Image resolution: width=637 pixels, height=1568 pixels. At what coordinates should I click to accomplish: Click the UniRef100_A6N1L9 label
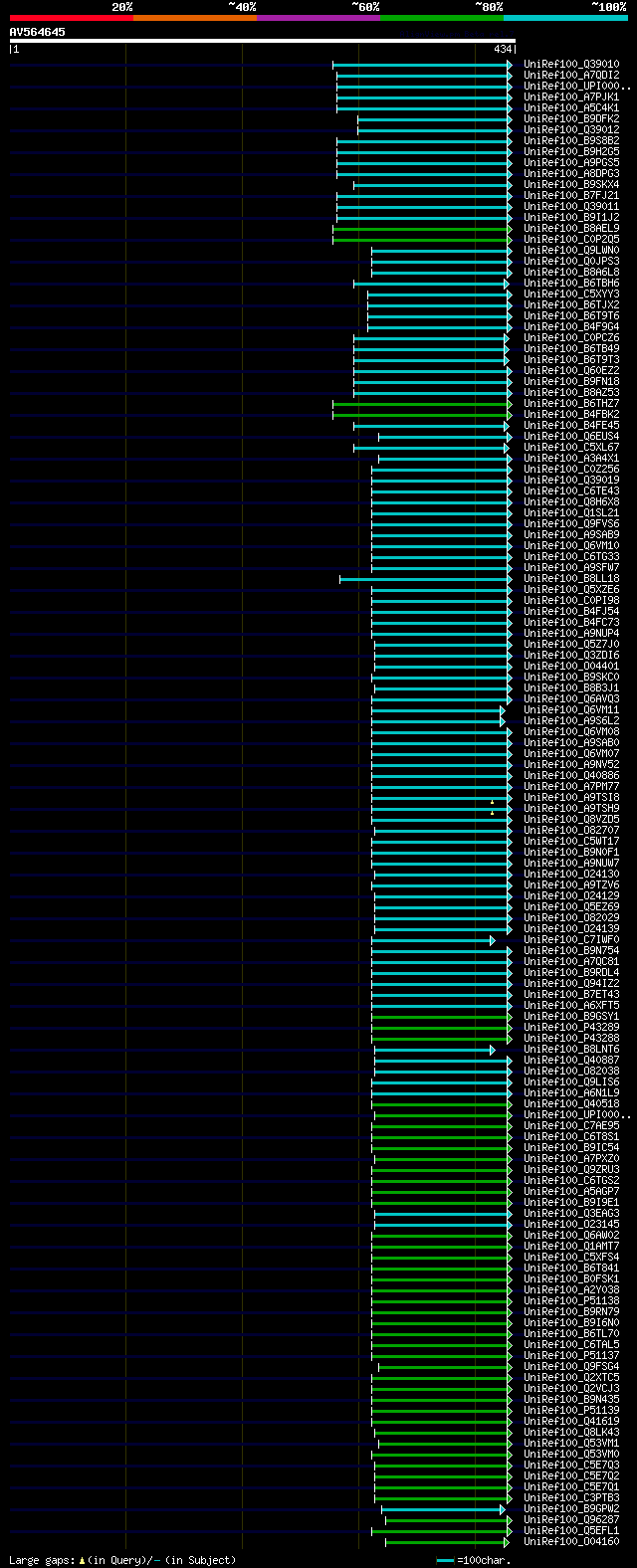(x=571, y=1093)
